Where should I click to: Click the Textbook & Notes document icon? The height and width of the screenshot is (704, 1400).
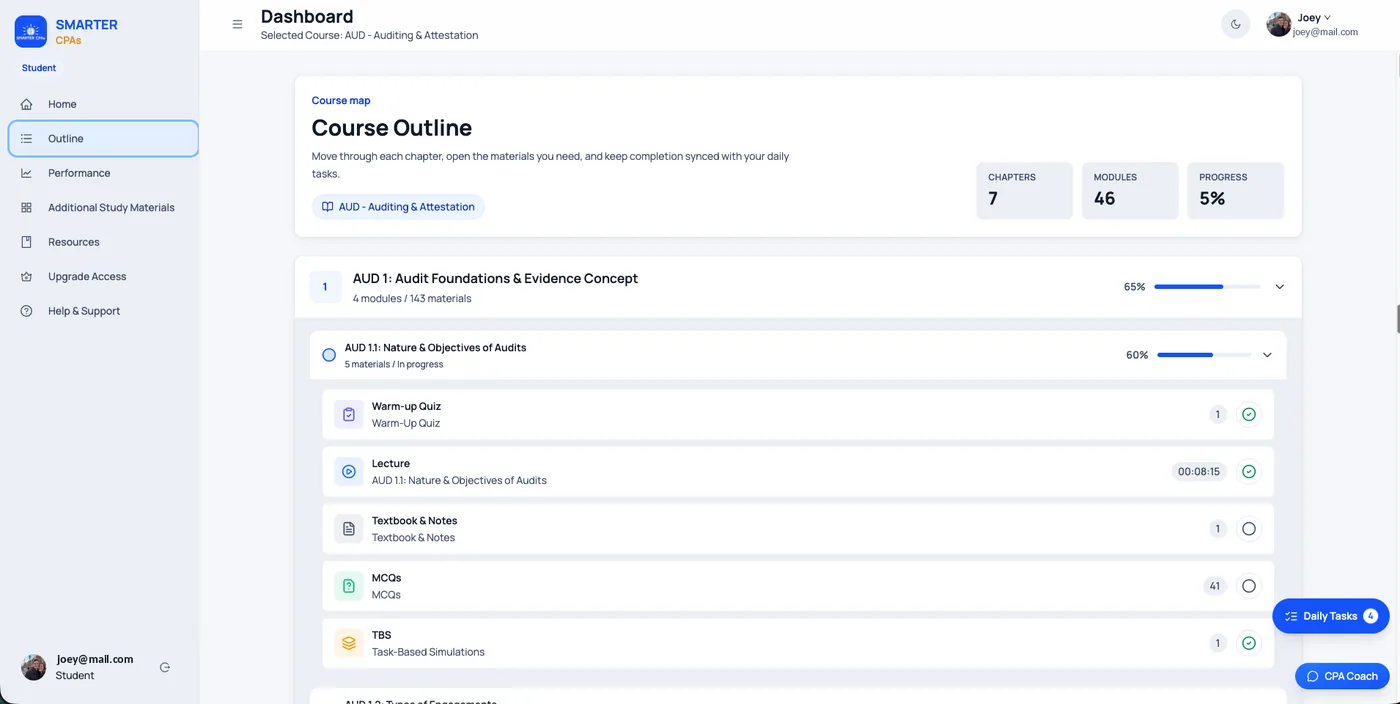349,529
